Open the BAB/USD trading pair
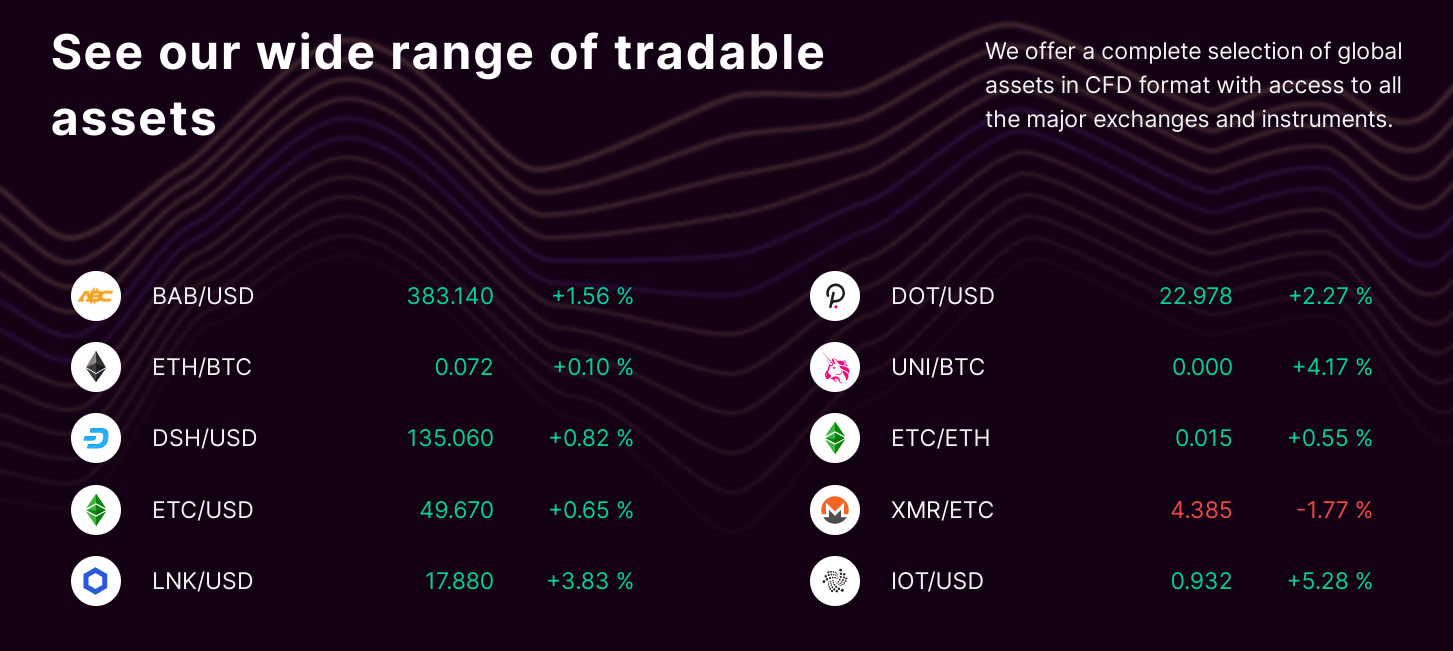Image resolution: width=1453 pixels, height=651 pixels. click(x=203, y=296)
